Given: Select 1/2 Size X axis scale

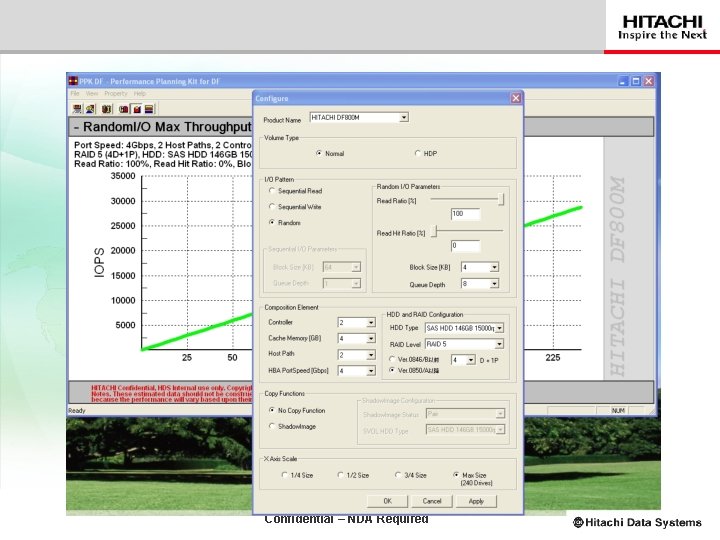Looking at the screenshot, I should 340,475.
